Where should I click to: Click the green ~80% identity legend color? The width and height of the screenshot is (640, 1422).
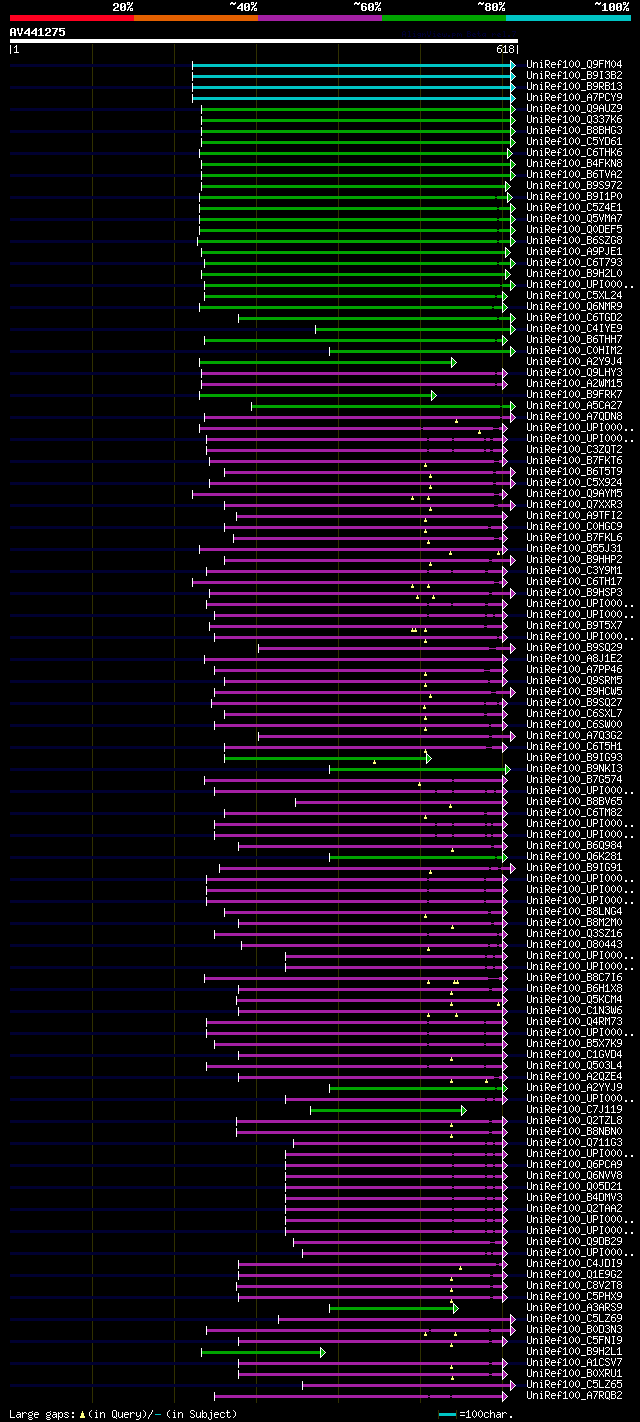(444, 18)
